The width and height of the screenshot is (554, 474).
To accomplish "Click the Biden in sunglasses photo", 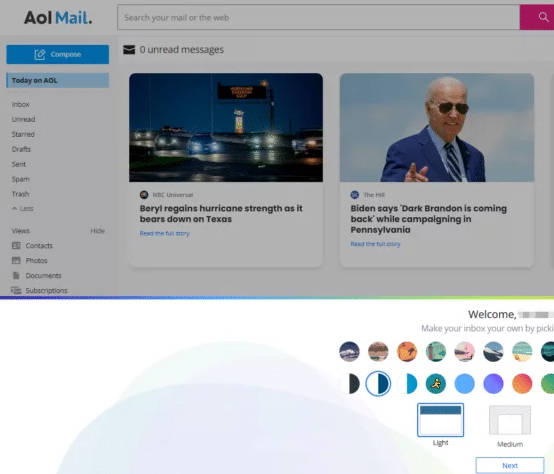I will point(437,128).
